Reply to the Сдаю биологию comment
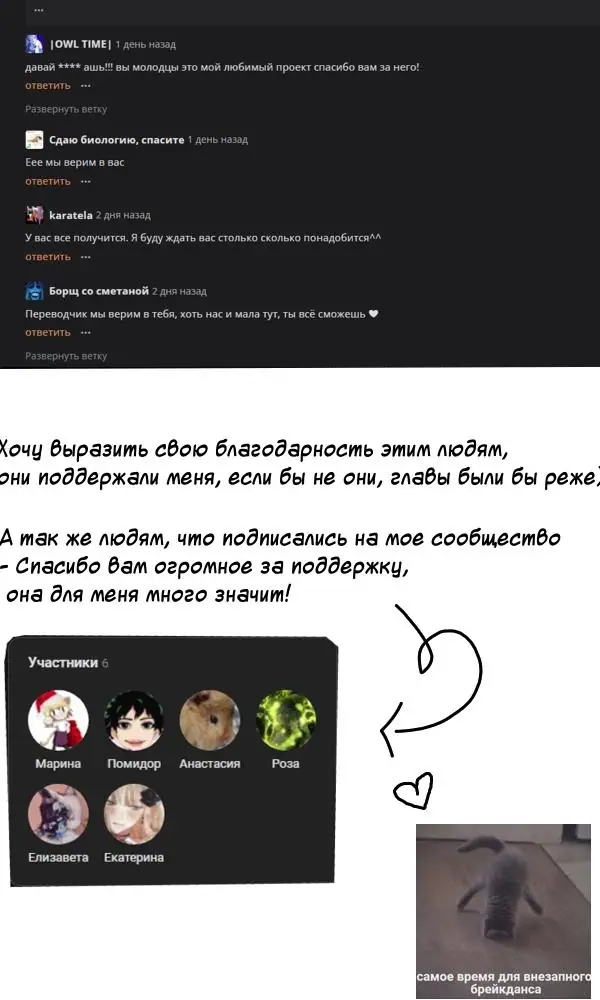The image size is (600, 1000). pos(48,181)
